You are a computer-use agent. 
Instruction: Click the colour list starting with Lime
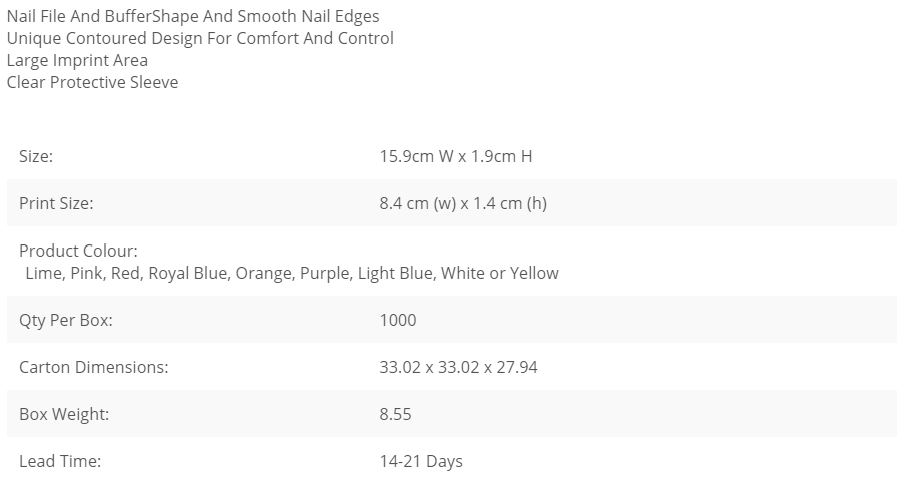pyautogui.click(x=292, y=273)
